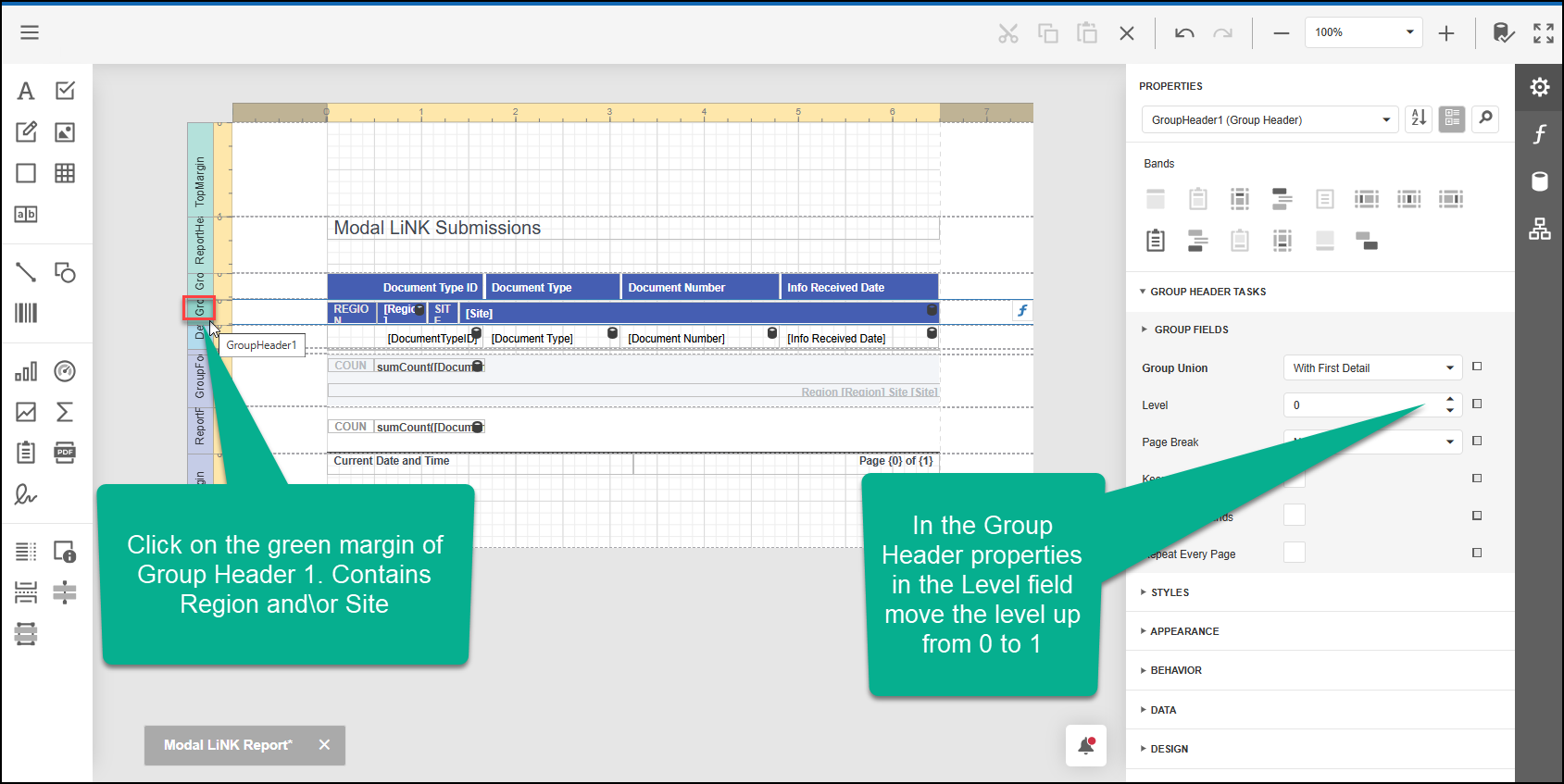Select the Subreport tool
The image size is (1564, 784).
26,453
